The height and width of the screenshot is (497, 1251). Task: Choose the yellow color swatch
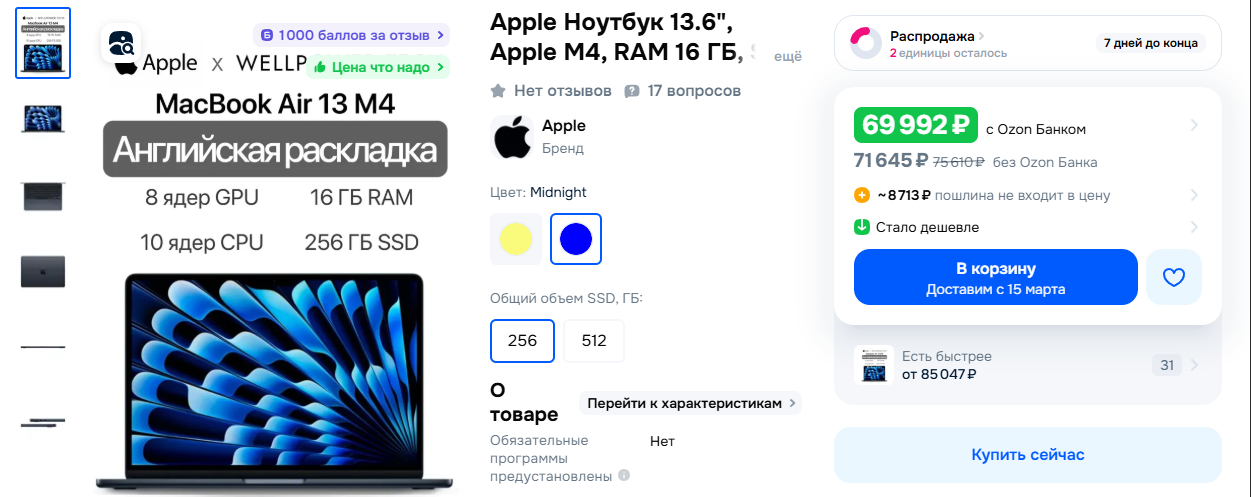[516, 239]
